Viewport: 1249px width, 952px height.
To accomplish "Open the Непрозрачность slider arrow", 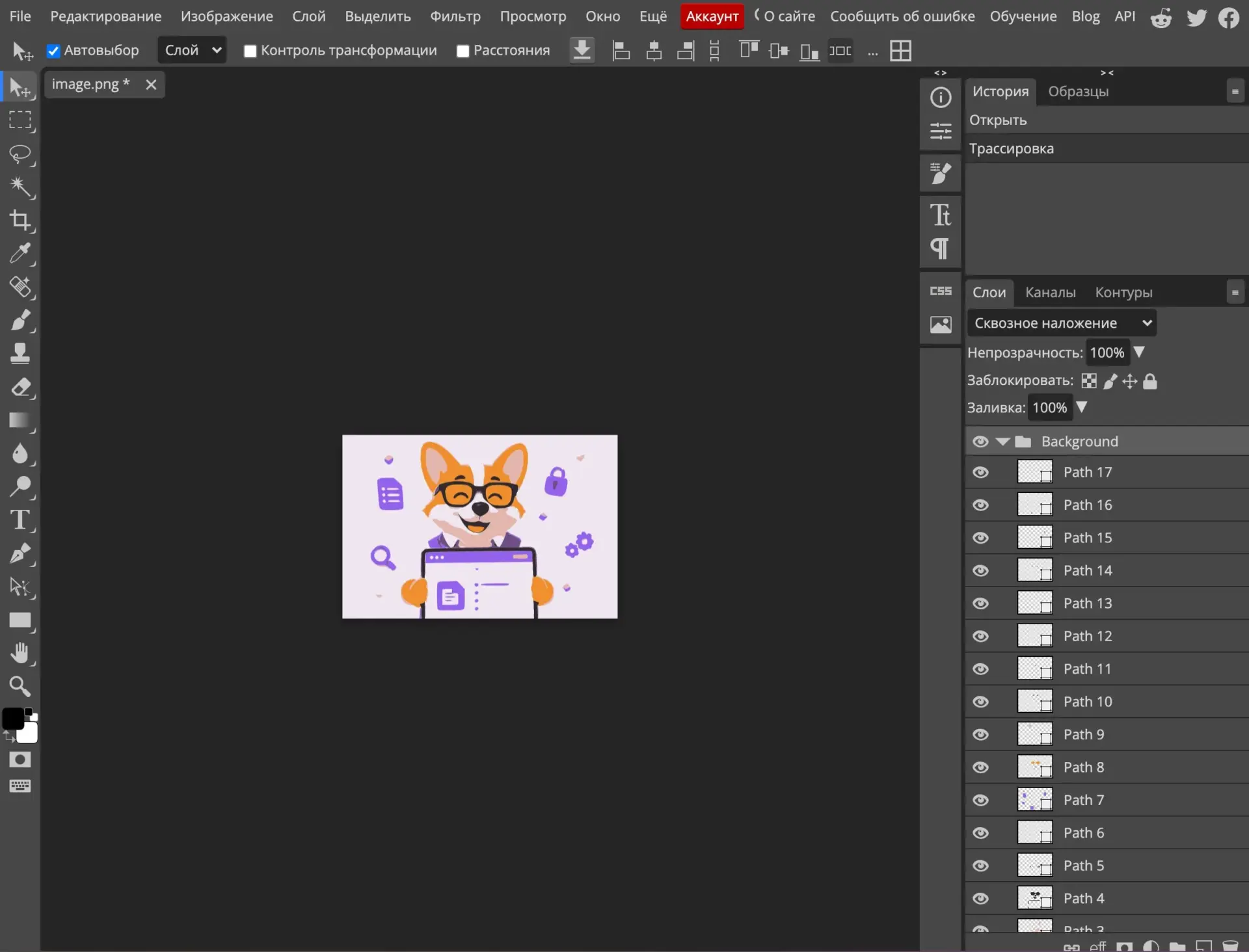I will pos(1139,352).
